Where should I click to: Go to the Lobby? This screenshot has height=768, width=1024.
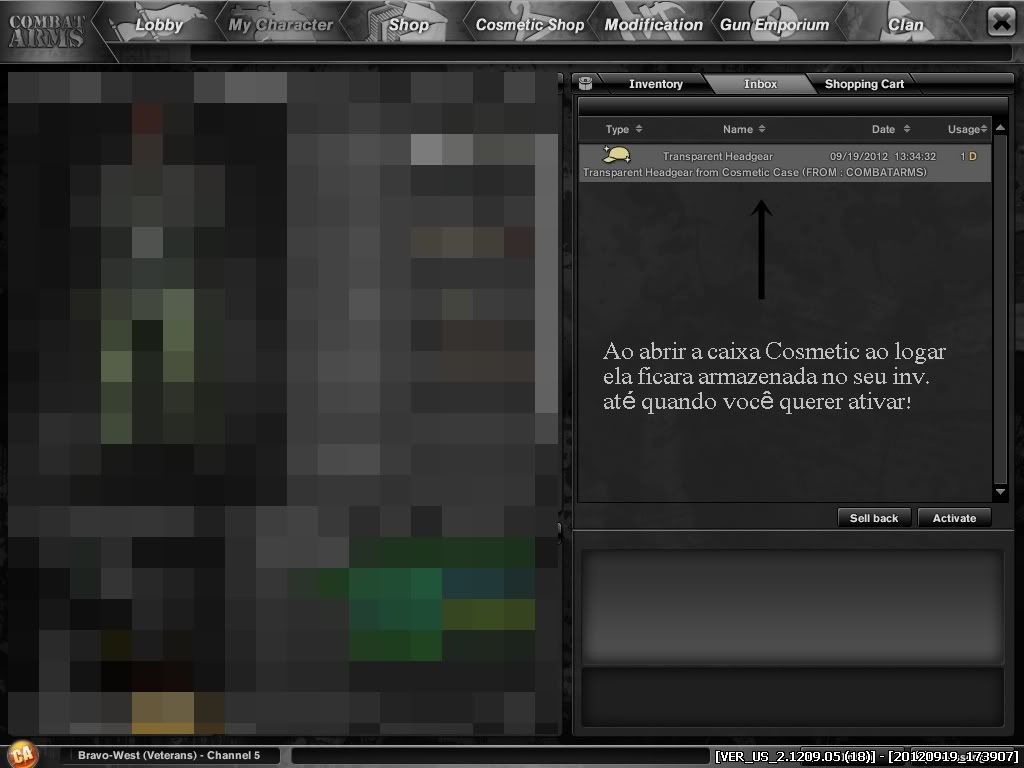pos(159,25)
